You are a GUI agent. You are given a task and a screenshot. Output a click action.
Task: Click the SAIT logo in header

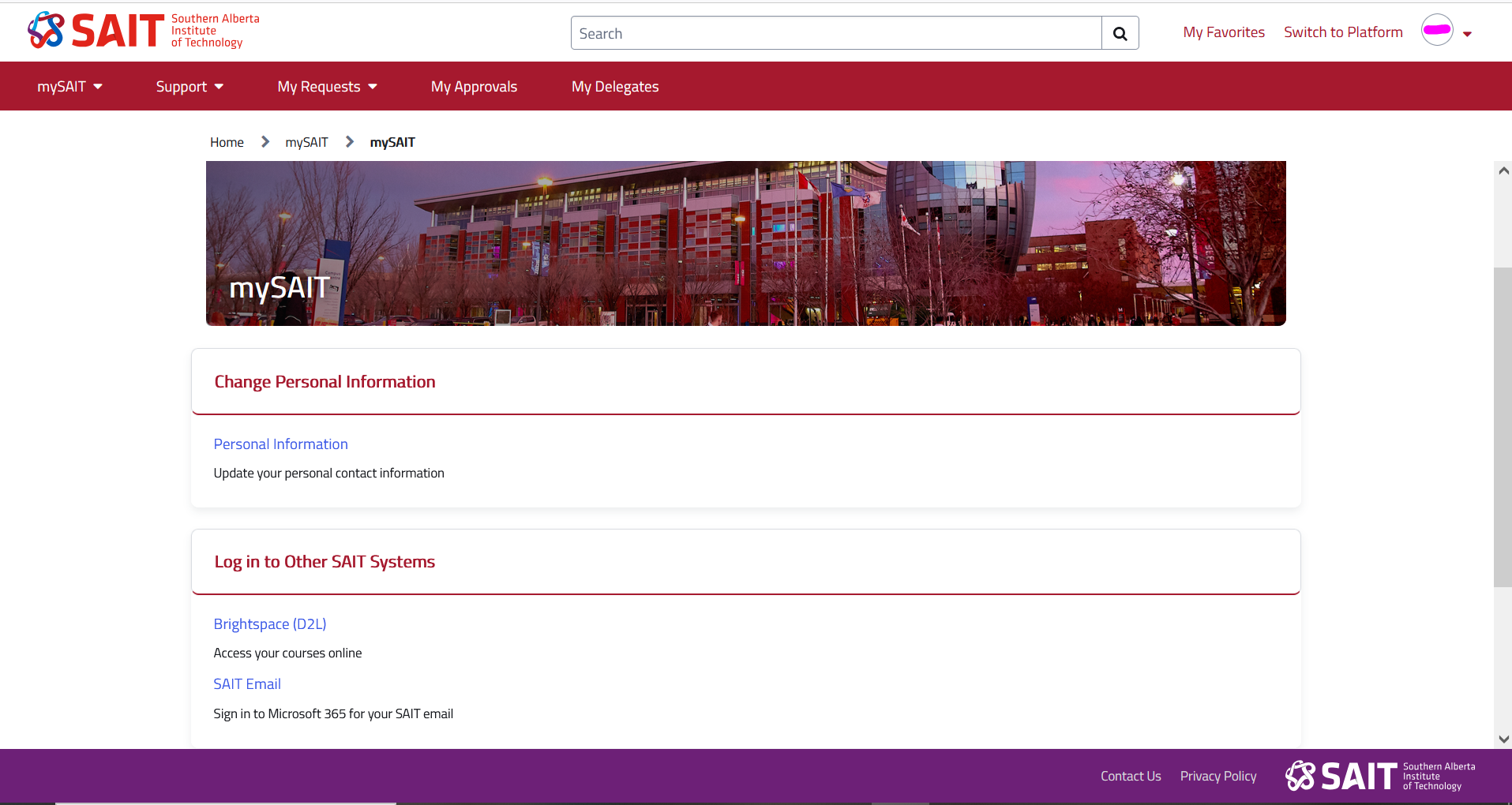click(143, 31)
